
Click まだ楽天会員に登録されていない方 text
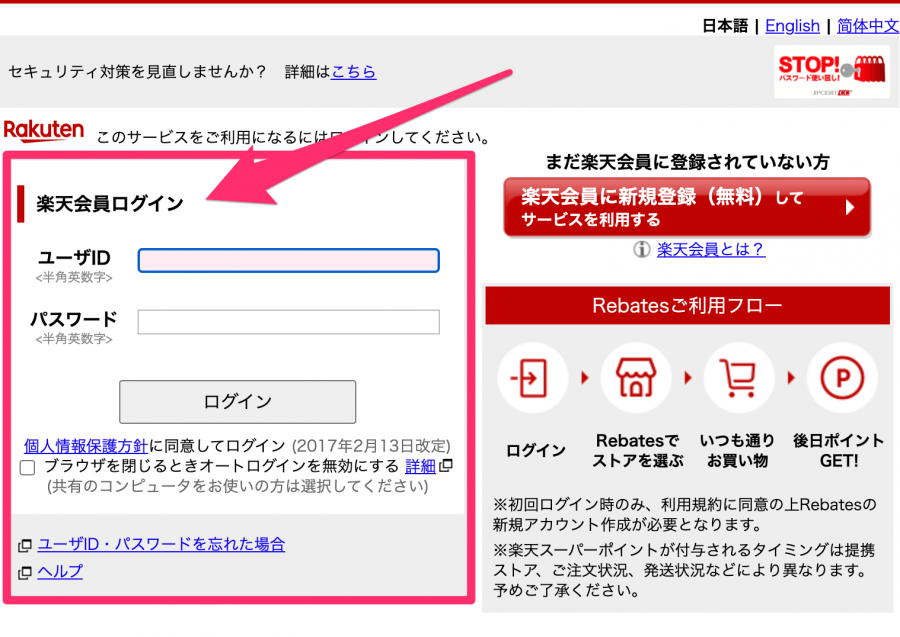pyautogui.click(x=687, y=162)
